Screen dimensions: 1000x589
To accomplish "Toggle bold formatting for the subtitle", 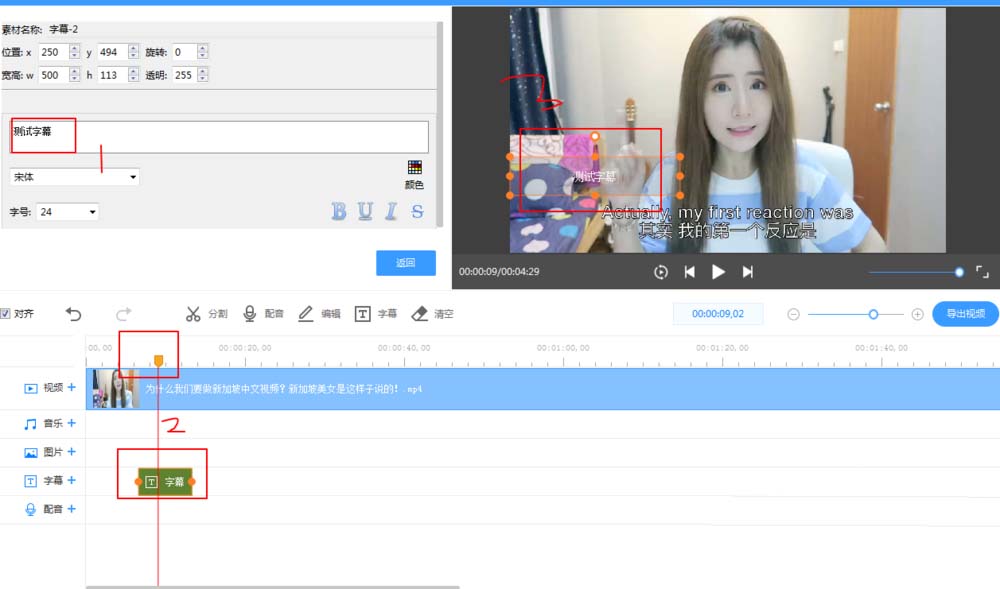I will (x=341, y=212).
